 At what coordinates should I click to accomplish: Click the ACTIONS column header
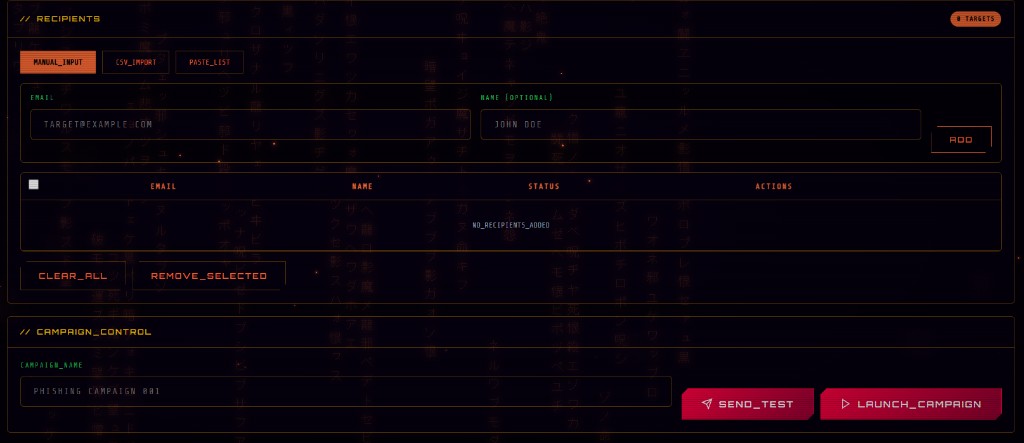click(774, 186)
